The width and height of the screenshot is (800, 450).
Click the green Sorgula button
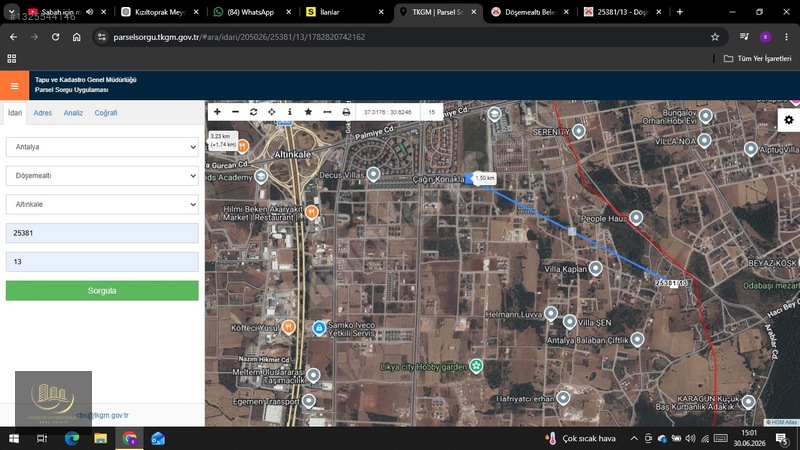(102, 290)
